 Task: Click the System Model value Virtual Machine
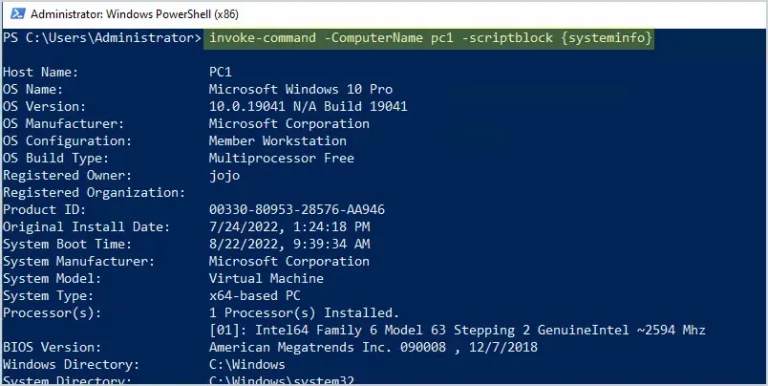[266, 278]
